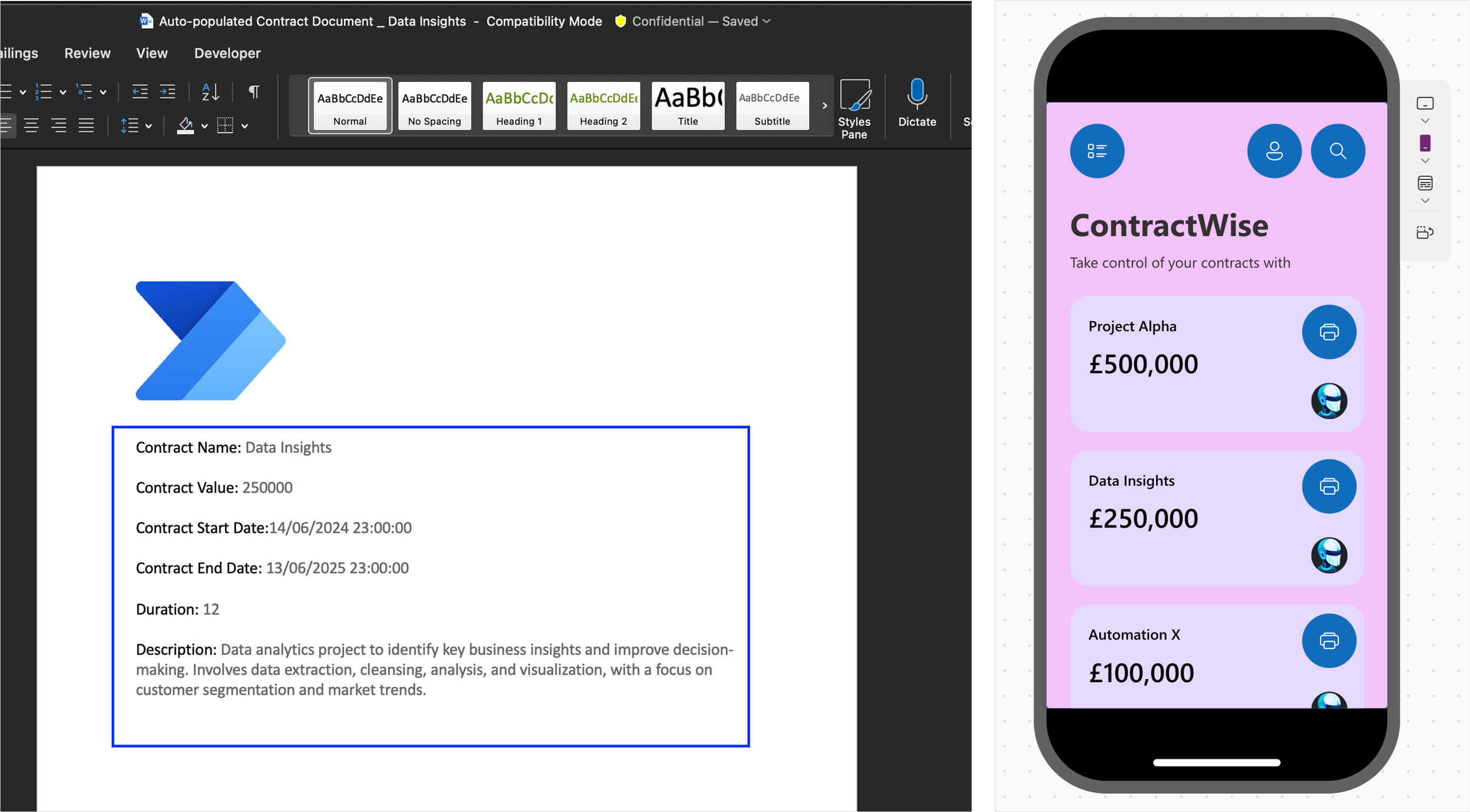Screen dimensions: 1470x812
Task: Open the user profile icon in ContractWise
Action: (x=1274, y=151)
